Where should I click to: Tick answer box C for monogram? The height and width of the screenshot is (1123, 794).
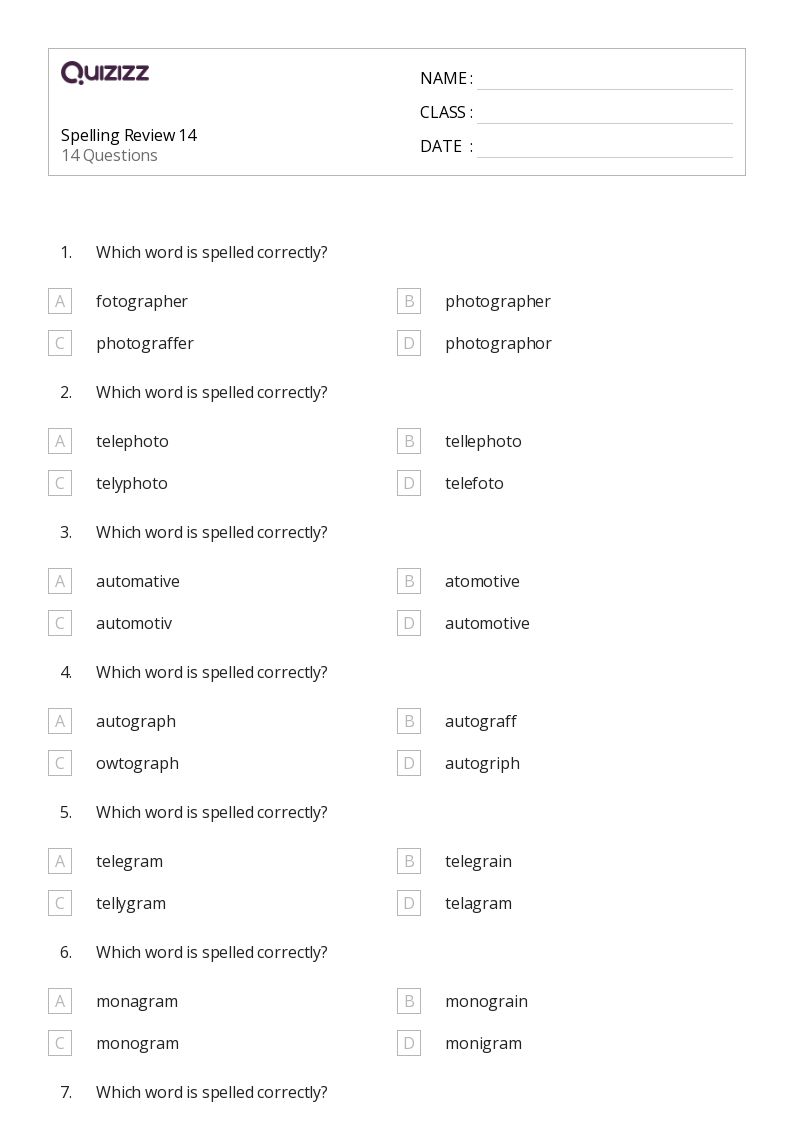(60, 1043)
